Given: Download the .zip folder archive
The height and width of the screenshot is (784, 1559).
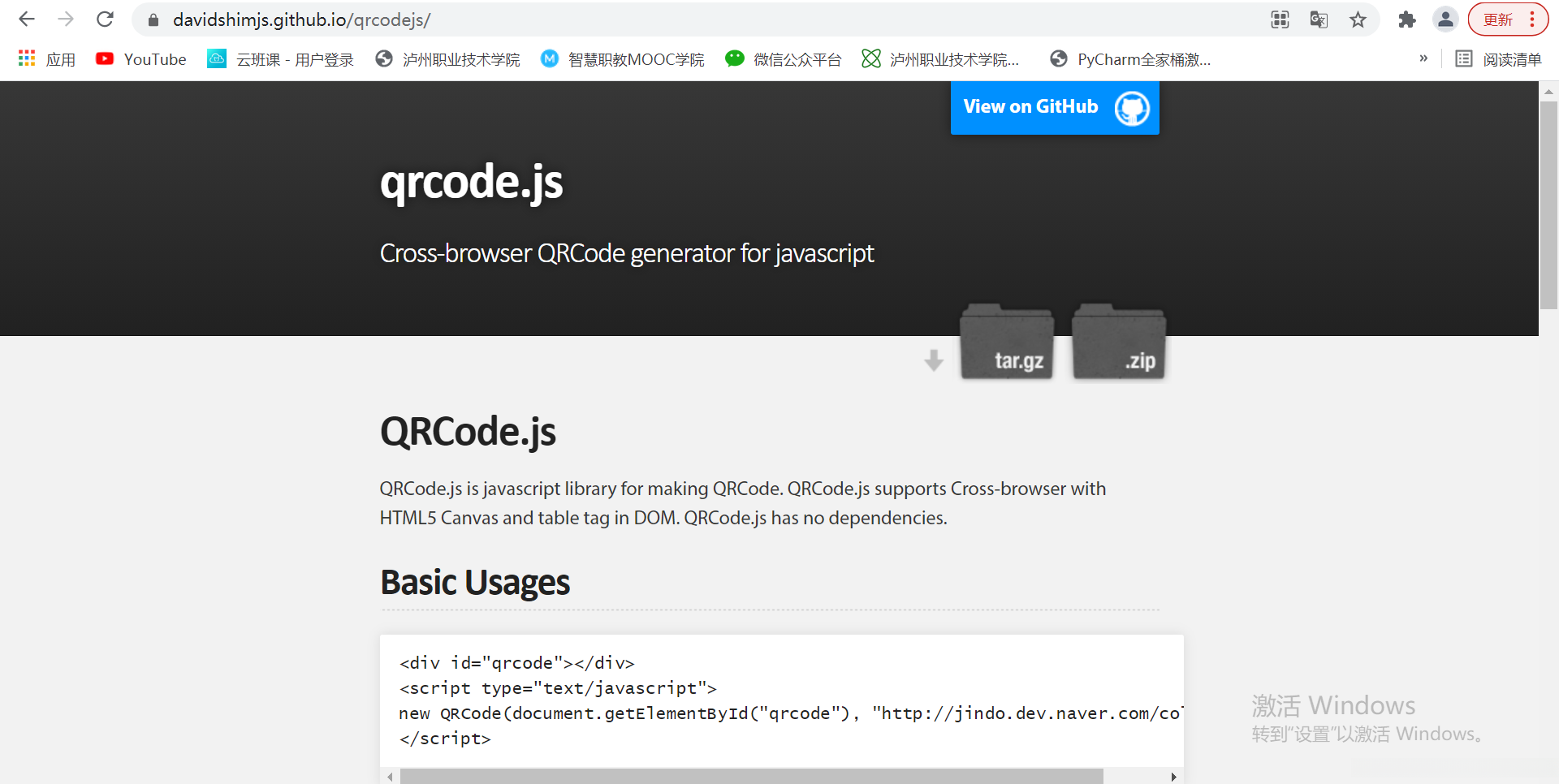Looking at the screenshot, I should (1119, 342).
